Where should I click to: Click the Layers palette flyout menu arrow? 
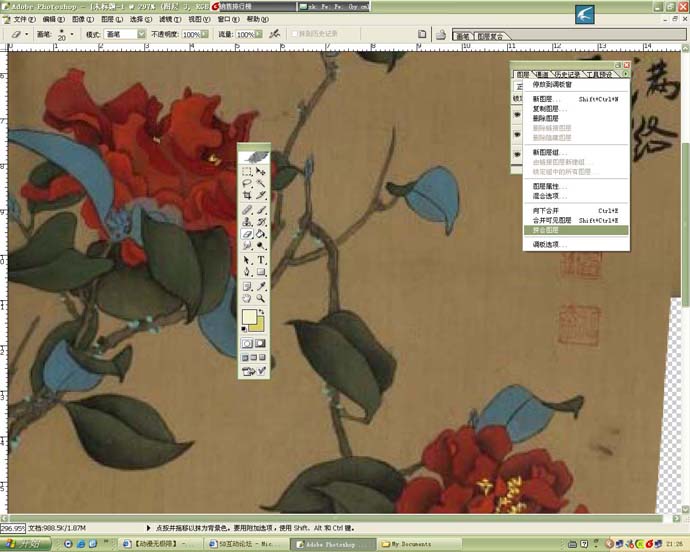tap(626, 74)
